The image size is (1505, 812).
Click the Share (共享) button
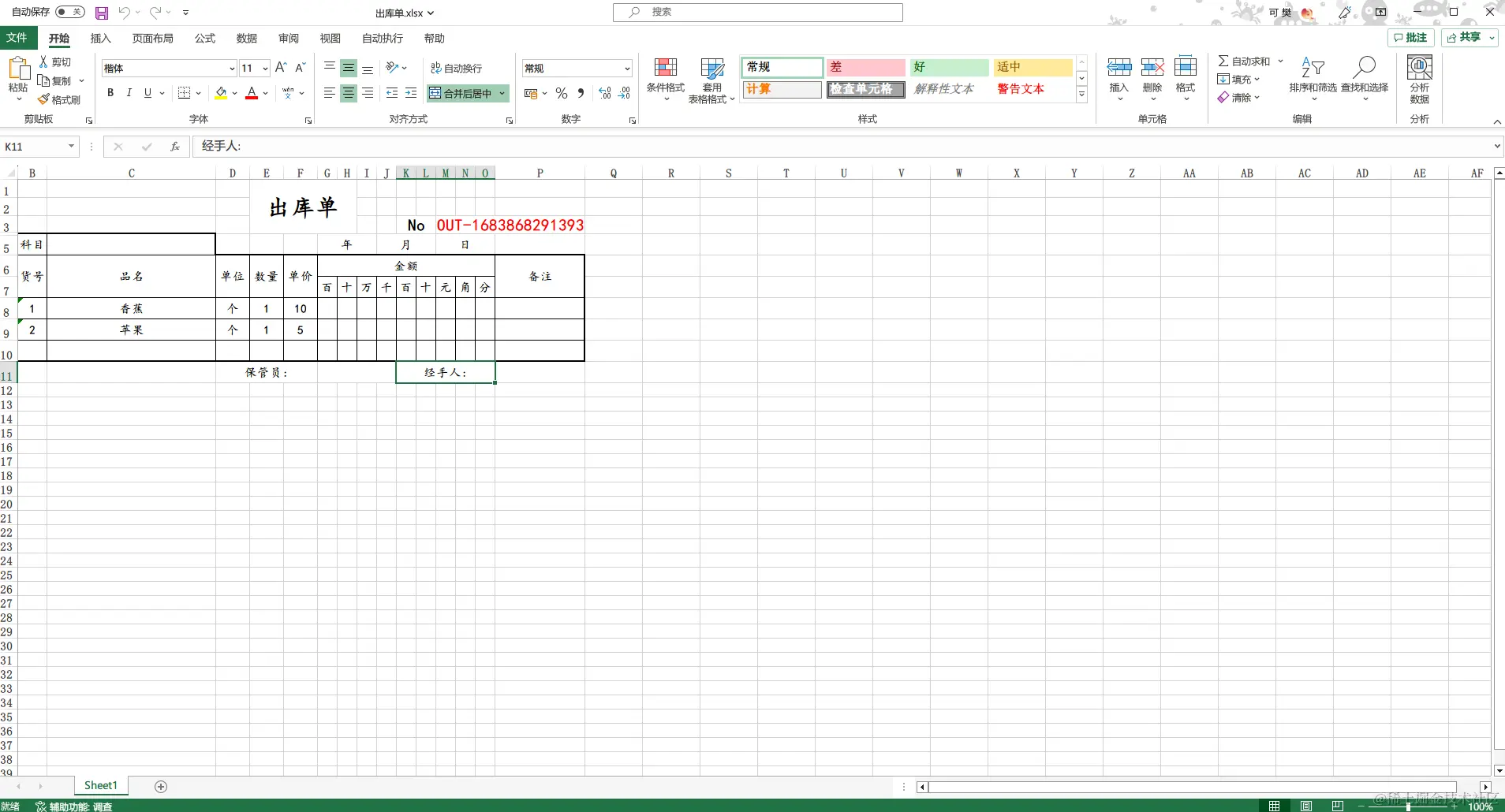1470,38
